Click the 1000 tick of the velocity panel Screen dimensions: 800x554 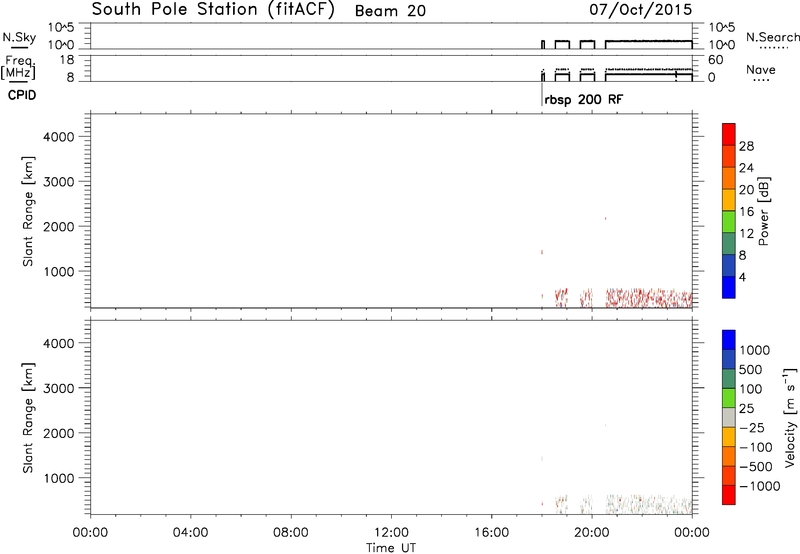click(58, 478)
